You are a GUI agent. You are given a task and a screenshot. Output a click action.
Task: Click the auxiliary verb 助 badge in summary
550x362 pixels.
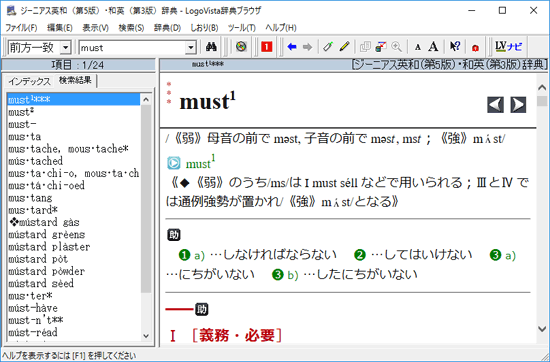click(174, 235)
